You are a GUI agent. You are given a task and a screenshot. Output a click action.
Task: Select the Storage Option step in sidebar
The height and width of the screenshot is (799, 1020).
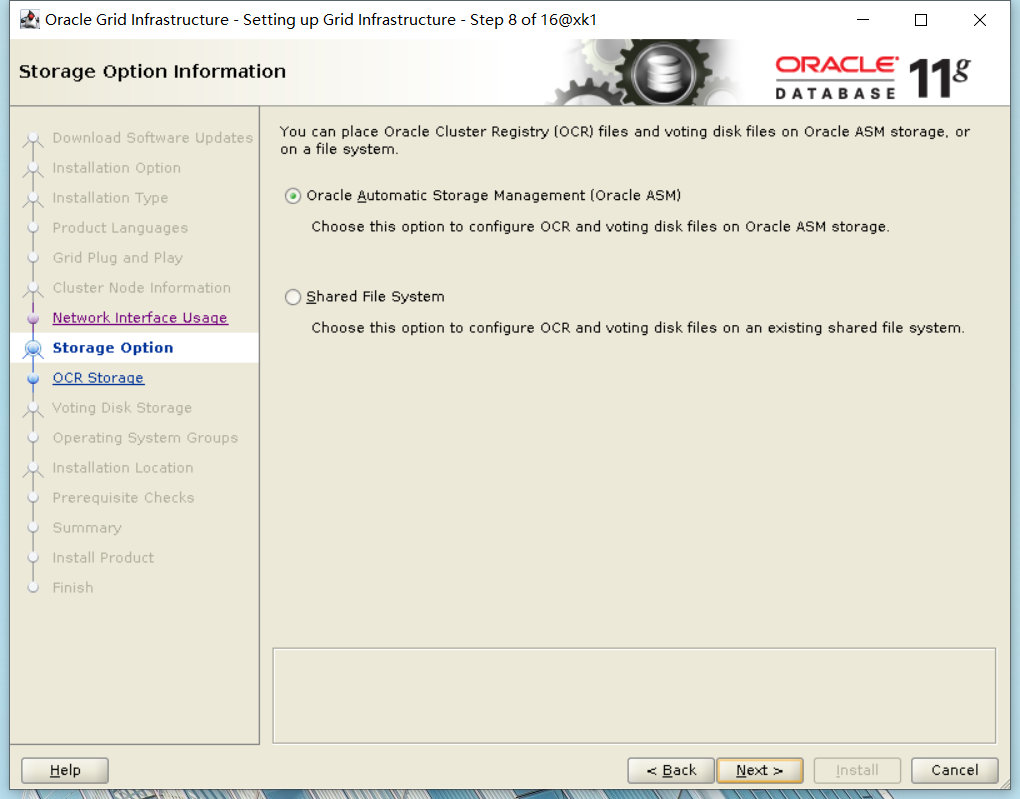click(113, 348)
